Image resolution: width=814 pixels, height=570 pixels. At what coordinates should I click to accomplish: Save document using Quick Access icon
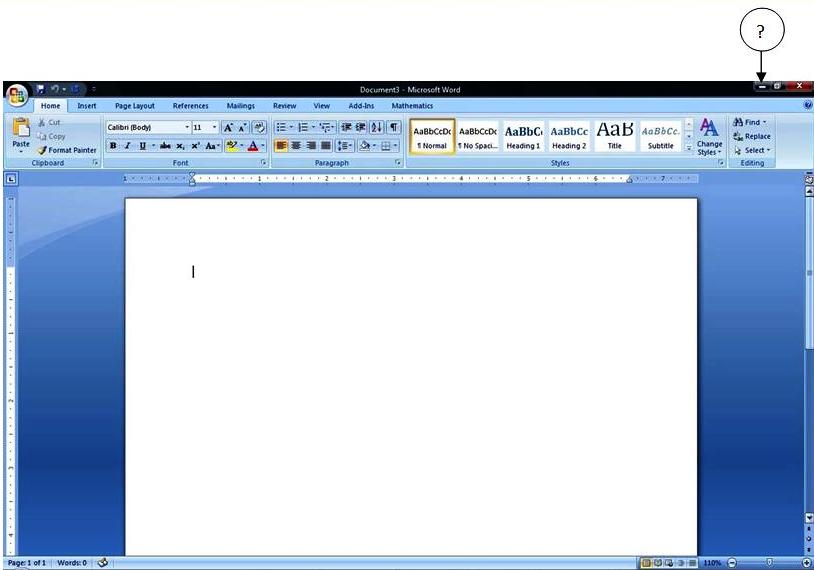pyautogui.click(x=41, y=89)
